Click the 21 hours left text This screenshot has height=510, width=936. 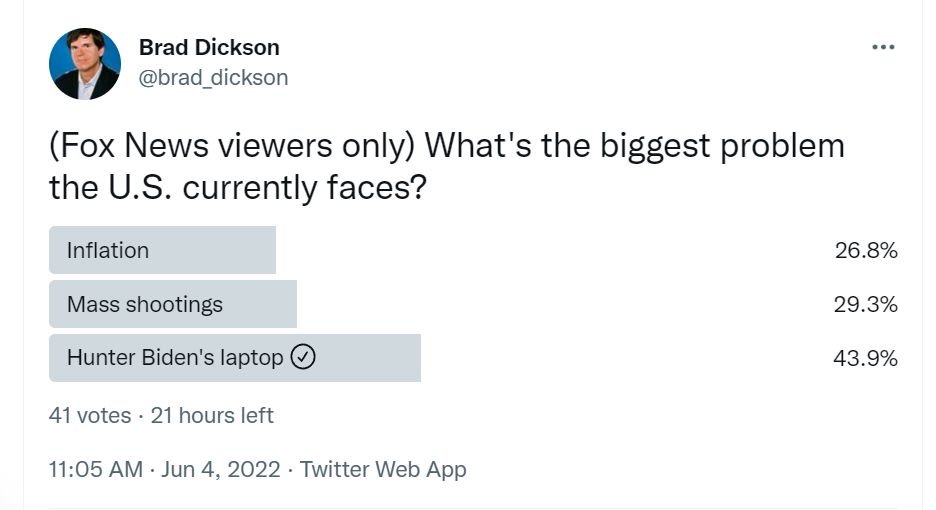coord(212,415)
